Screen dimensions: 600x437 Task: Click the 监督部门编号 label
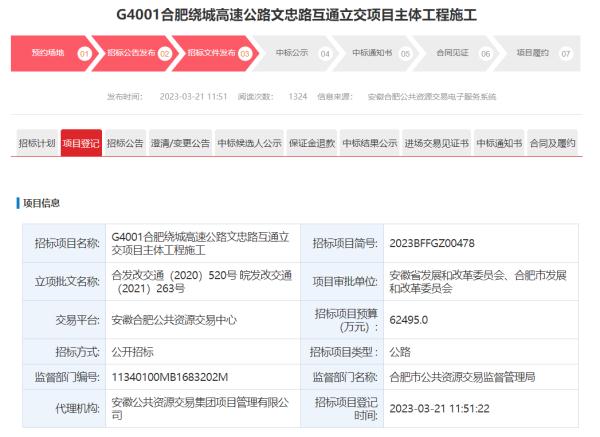tap(67, 377)
